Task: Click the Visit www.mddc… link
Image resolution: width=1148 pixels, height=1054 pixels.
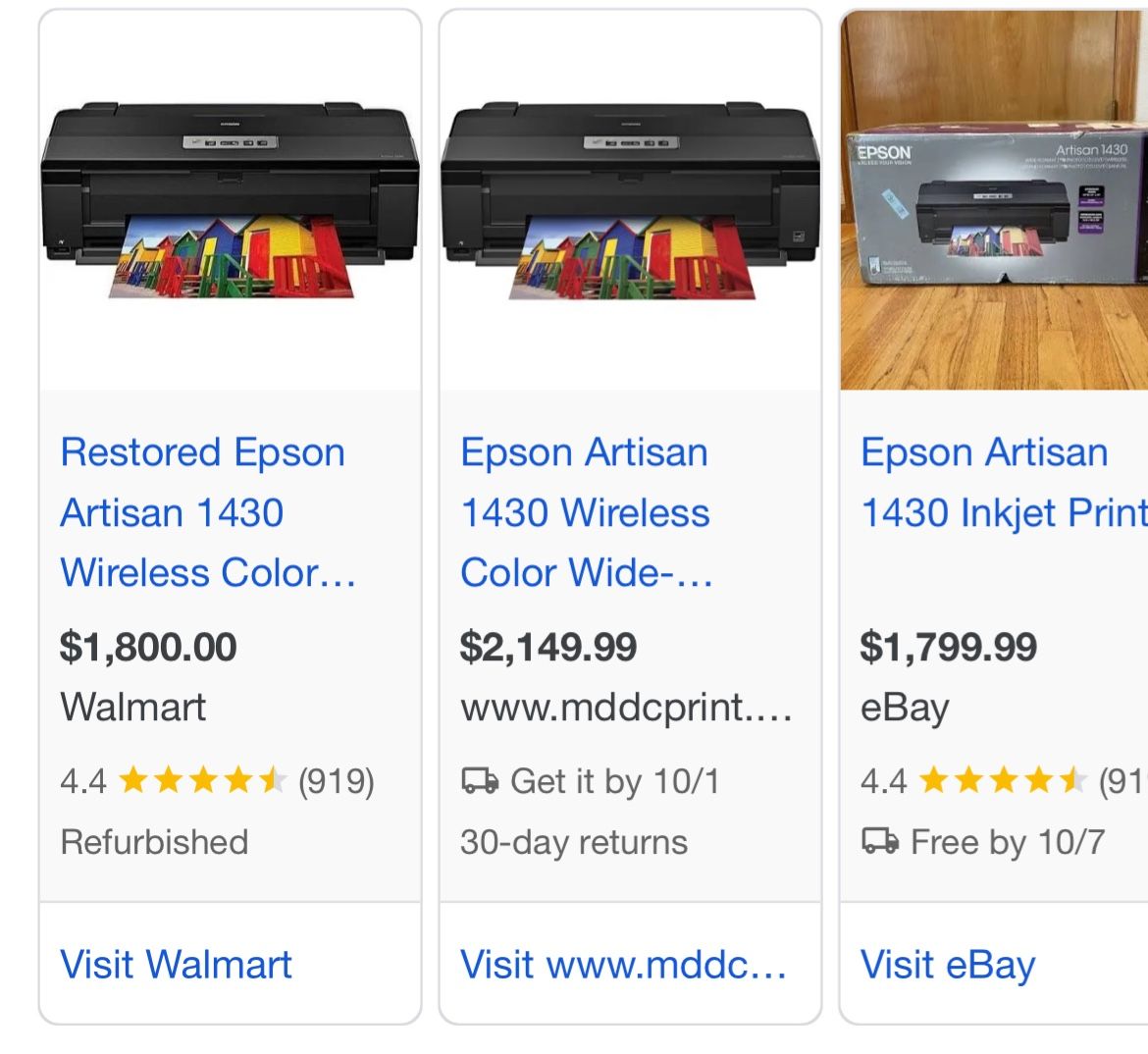Action: pyautogui.click(x=623, y=964)
